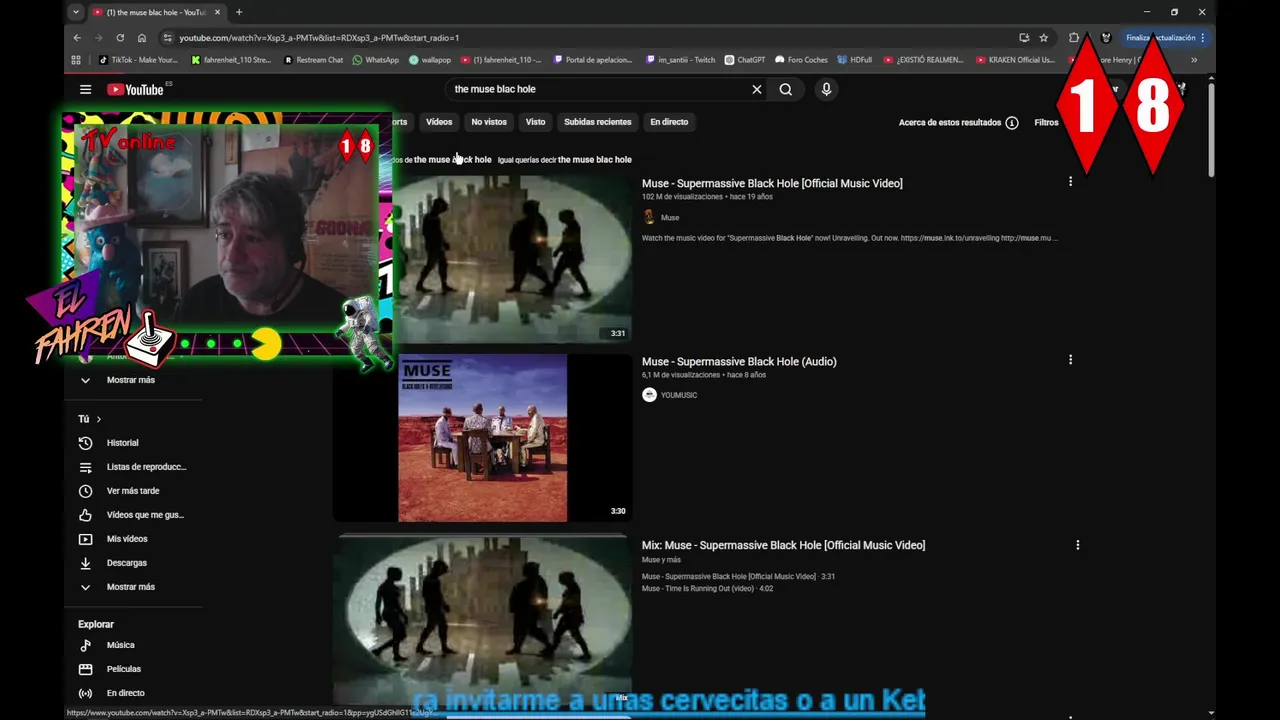1280x720 pixels.
Task: Open the WhatsApp bookmark
Action: [375, 60]
